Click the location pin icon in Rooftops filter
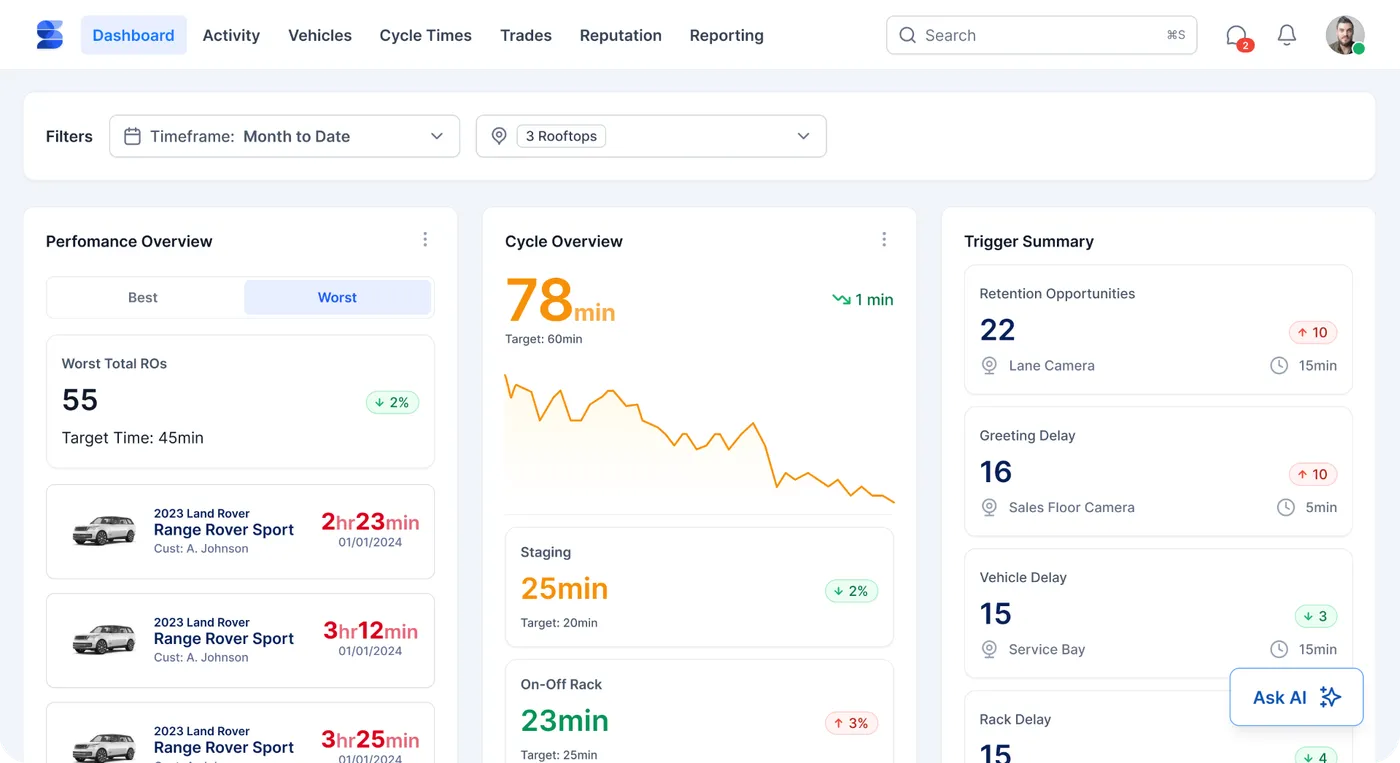Image resolution: width=1400 pixels, height=763 pixels. click(x=499, y=136)
